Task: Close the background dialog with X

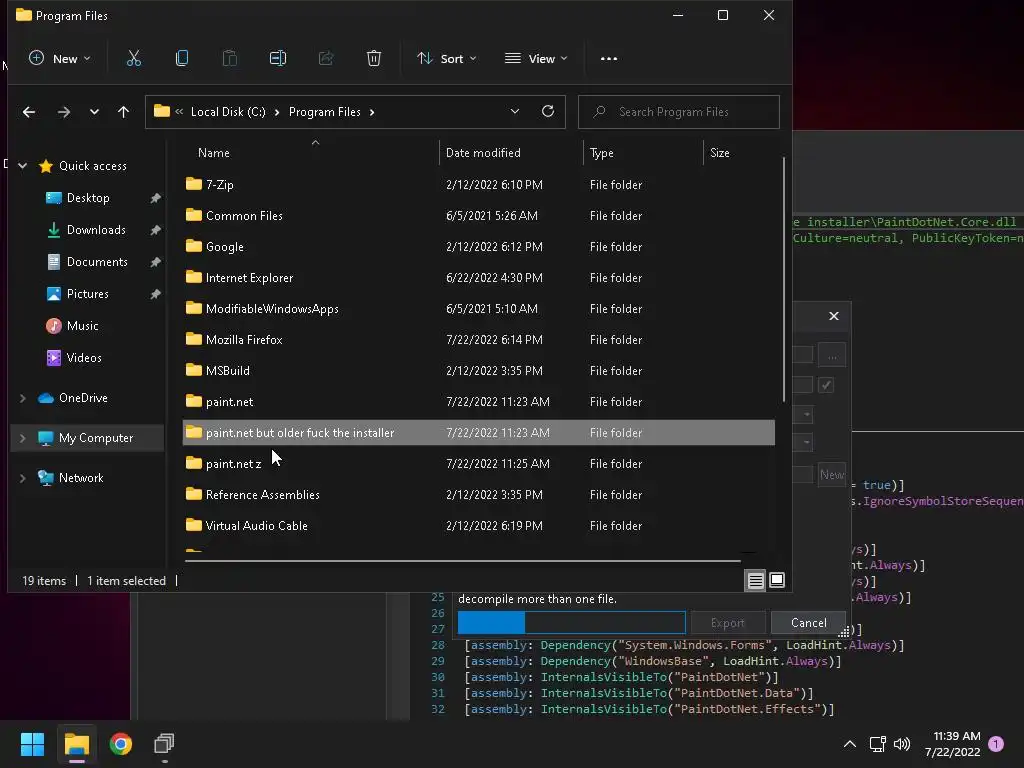Action: pos(834,316)
